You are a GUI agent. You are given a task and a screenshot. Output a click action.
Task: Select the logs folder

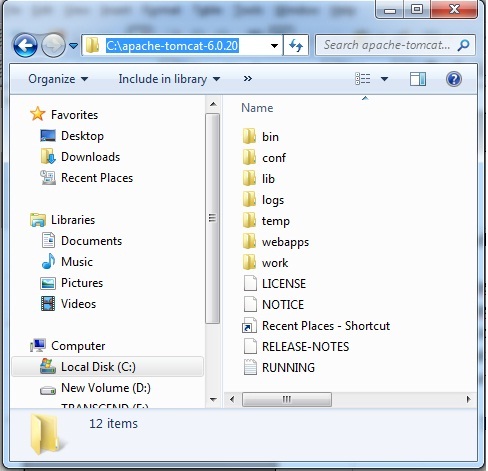click(x=264, y=200)
